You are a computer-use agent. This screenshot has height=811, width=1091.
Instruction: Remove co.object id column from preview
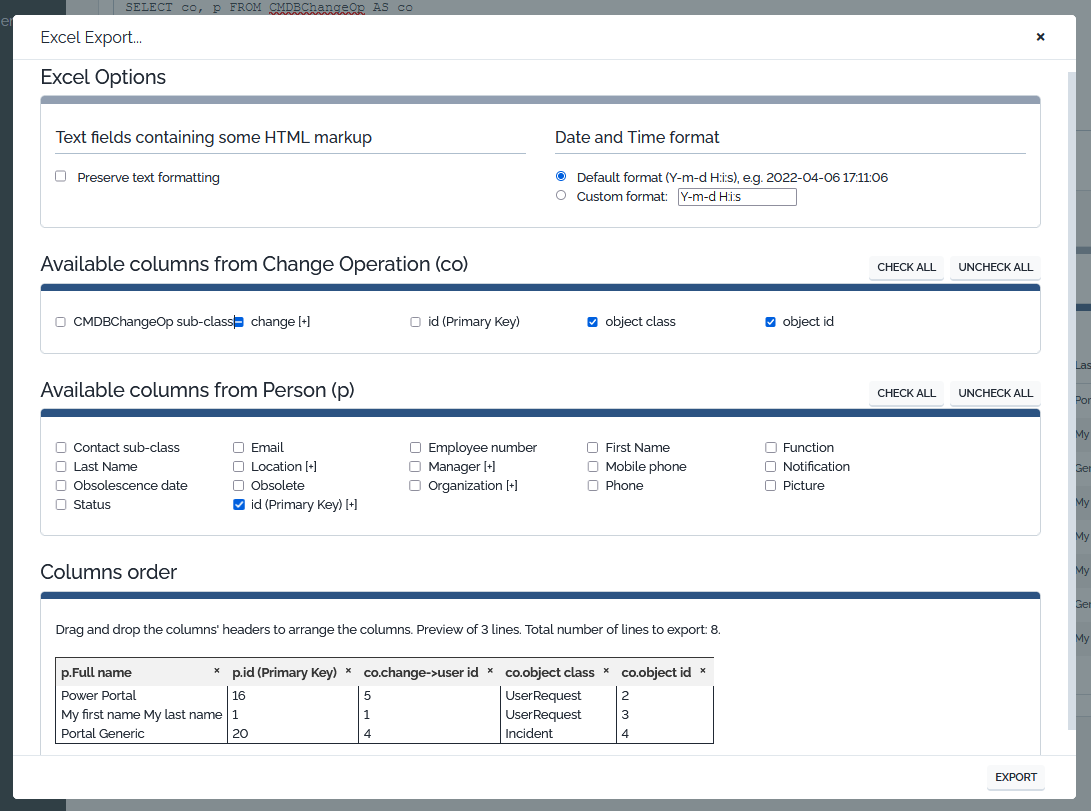click(703, 671)
